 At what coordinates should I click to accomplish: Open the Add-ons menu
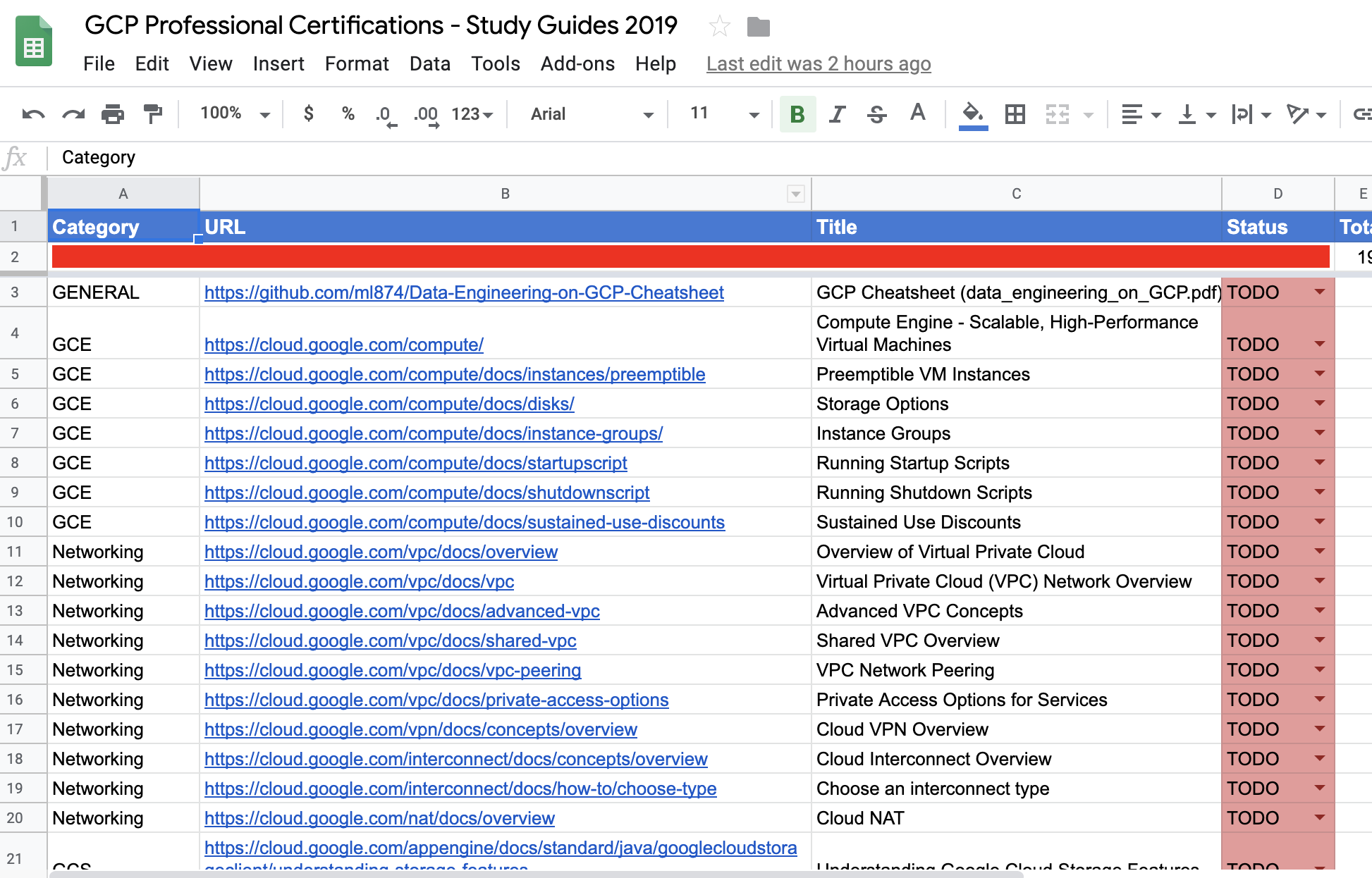(577, 63)
